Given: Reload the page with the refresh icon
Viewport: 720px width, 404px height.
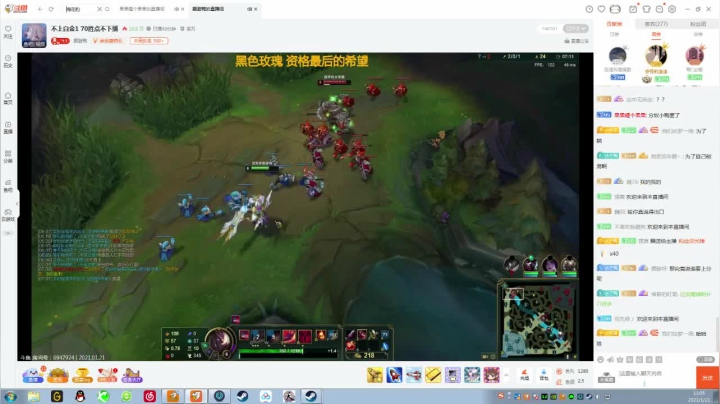Looking at the screenshot, I should [x=51, y=9].
